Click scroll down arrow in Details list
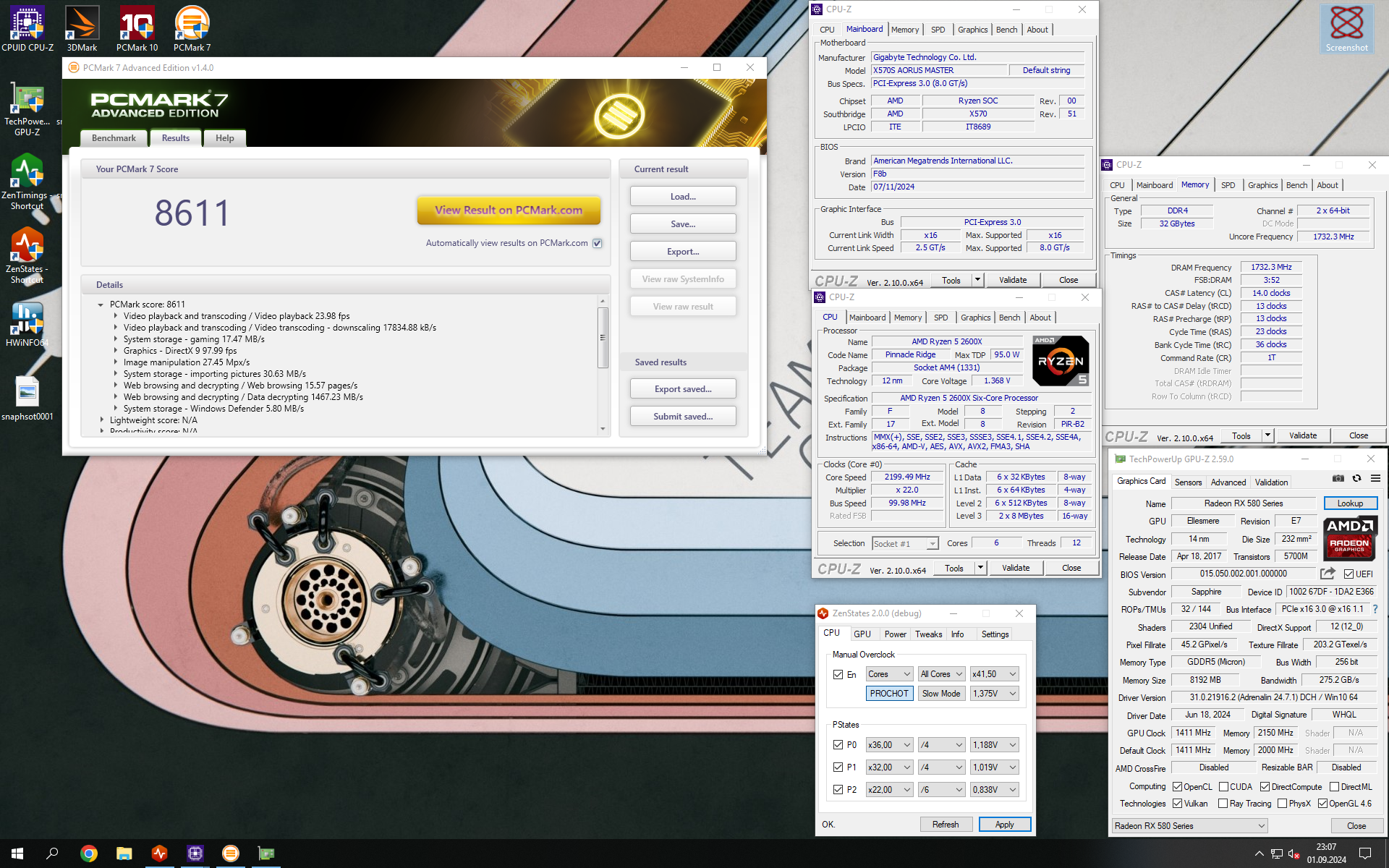 [603, 429]
